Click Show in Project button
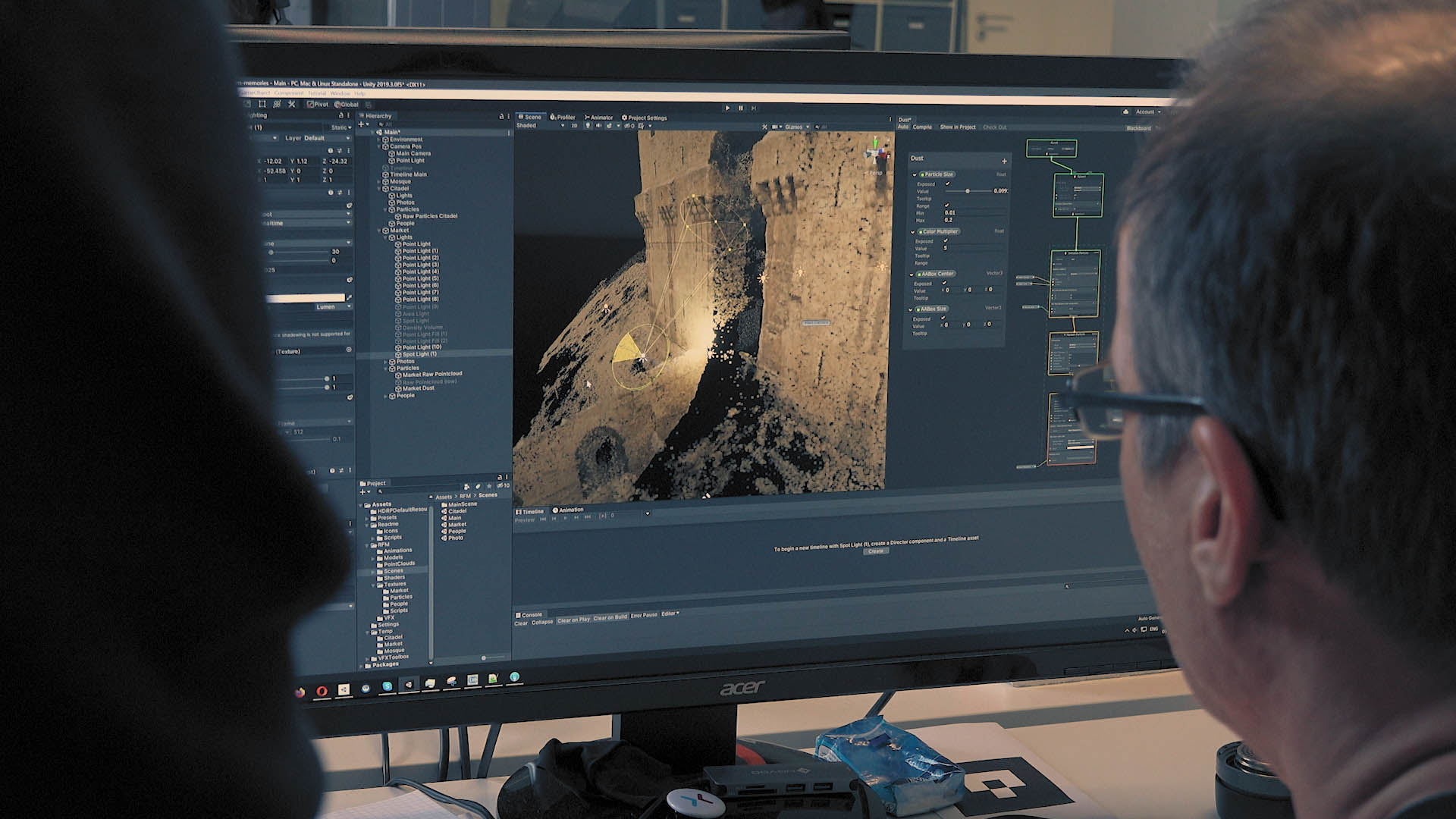This screenshot has height=819, width=1456. click(958, 127)
